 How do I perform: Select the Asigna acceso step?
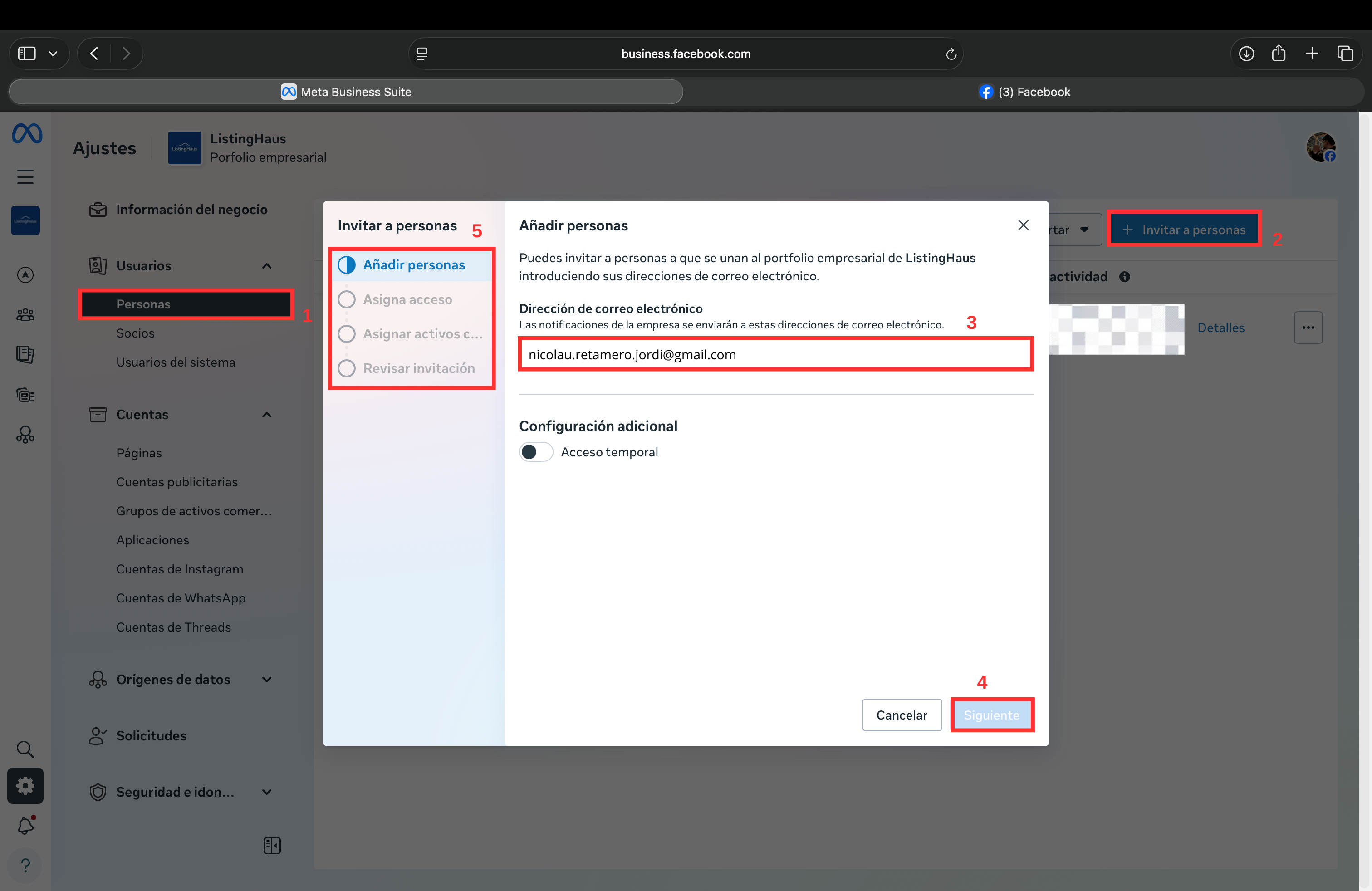407,300
